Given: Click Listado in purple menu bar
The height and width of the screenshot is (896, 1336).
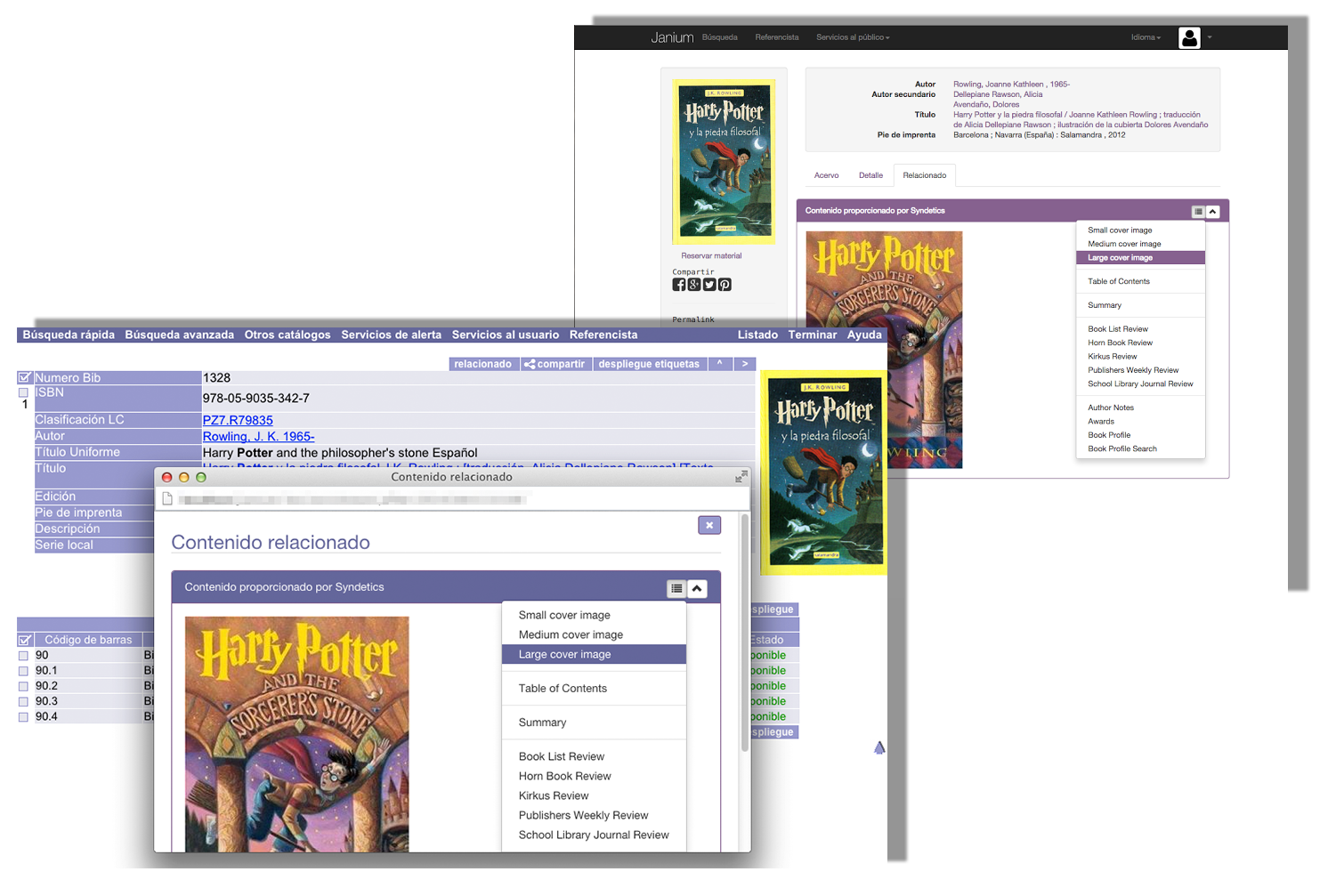Looking at the screenshot, I should (x=757, y=335).
